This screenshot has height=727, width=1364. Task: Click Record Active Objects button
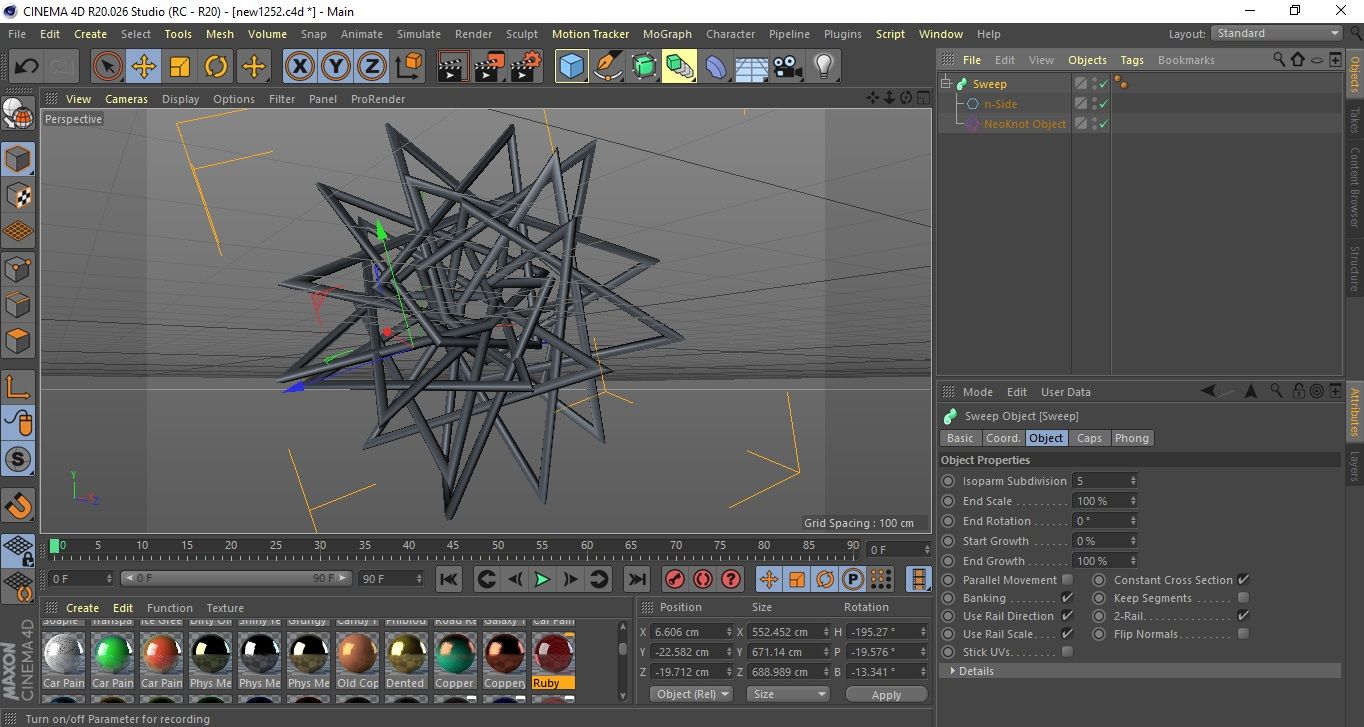(675, 579)
